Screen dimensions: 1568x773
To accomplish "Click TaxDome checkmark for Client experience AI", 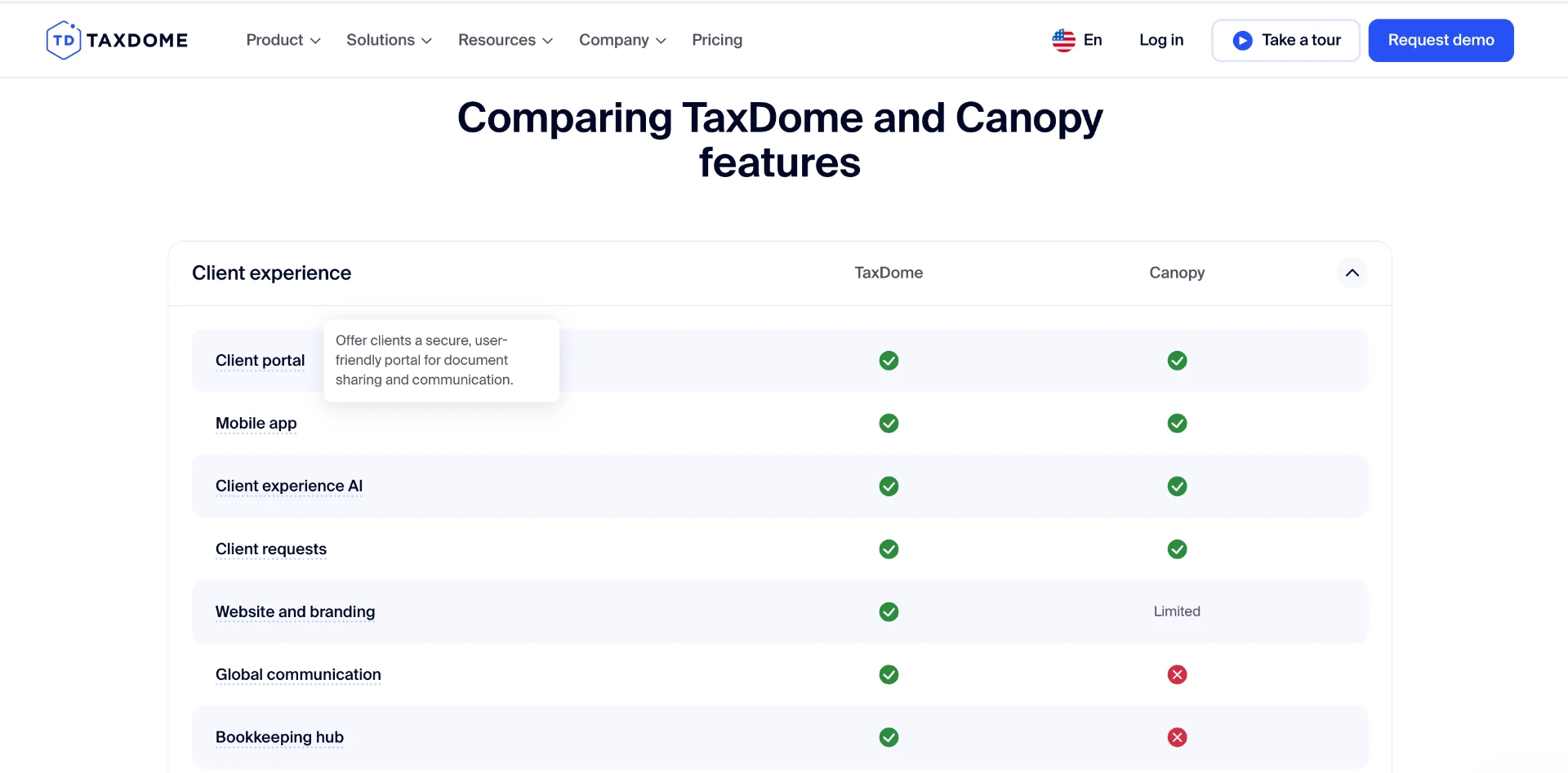I will coord(889,486).
